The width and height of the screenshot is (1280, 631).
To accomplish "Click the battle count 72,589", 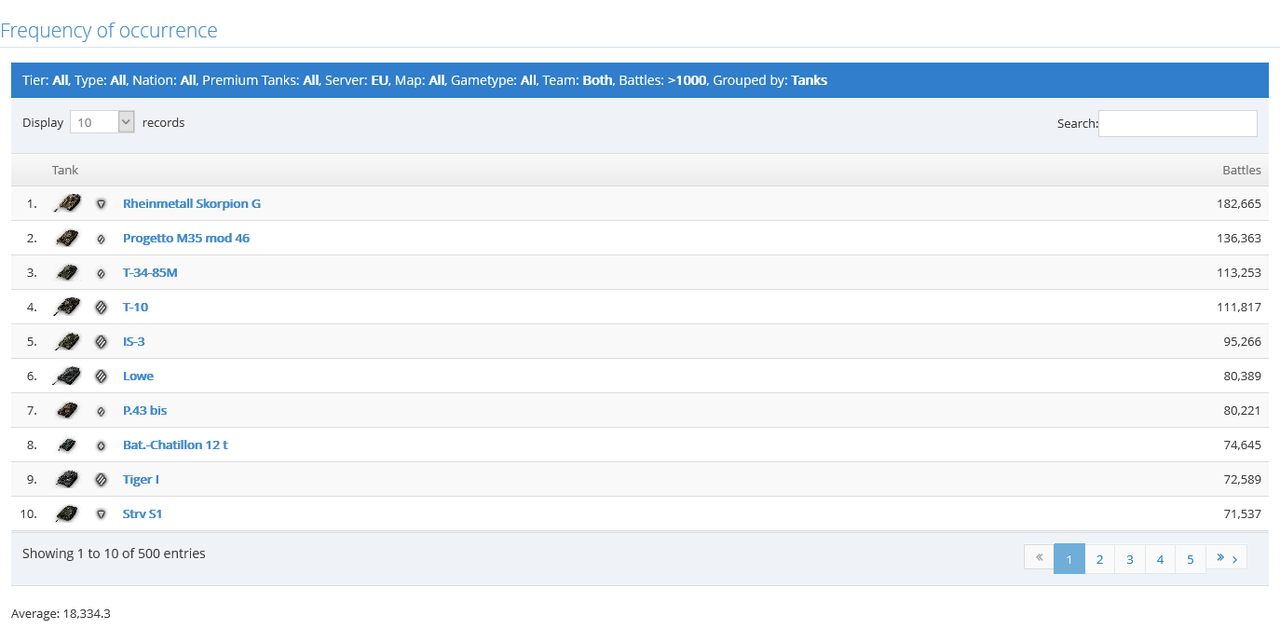I will 1242,479.
